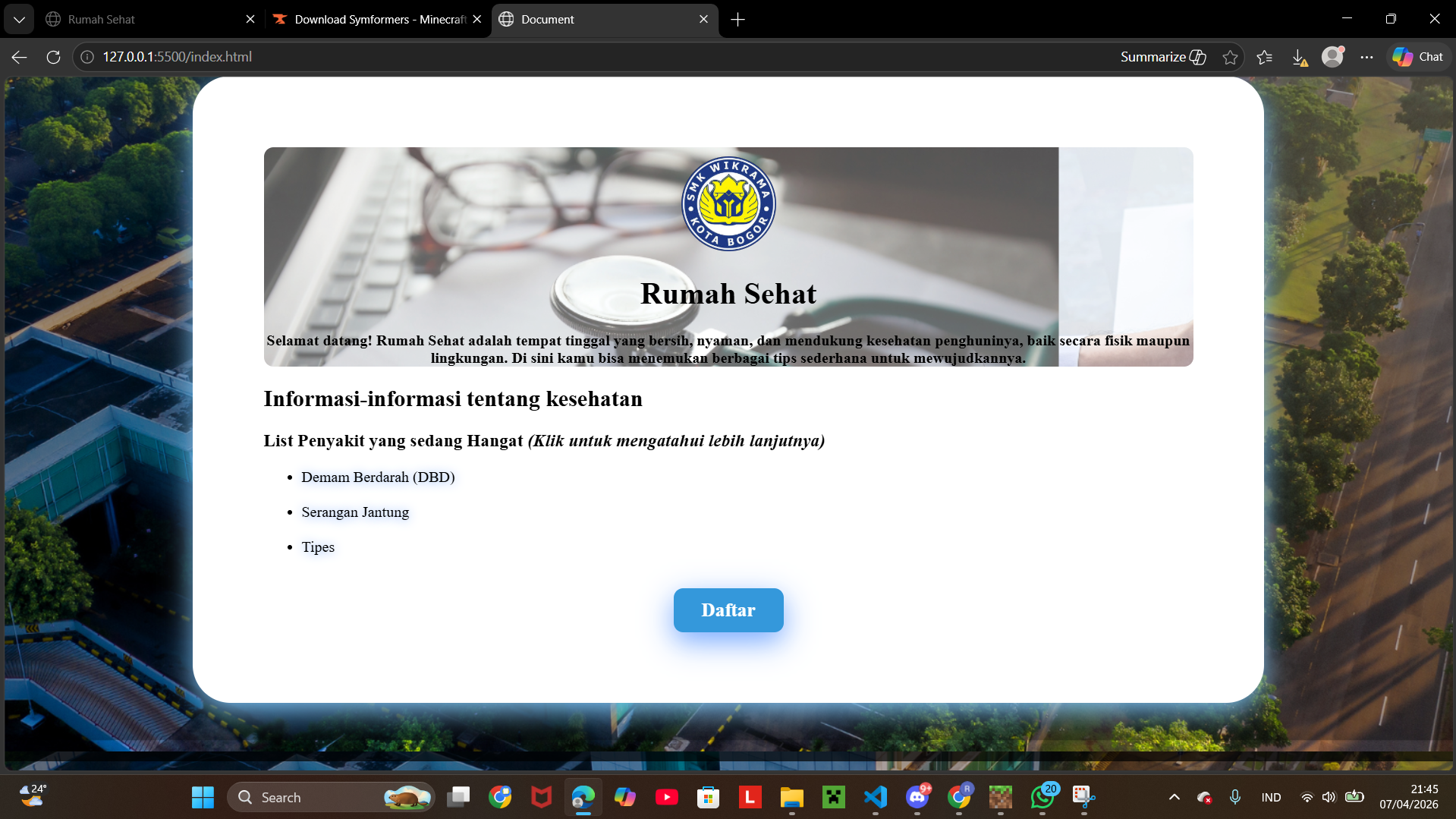Open Microsoft Store from taskbar
The image size is (1456, 819).
click(x=708, y=797)
